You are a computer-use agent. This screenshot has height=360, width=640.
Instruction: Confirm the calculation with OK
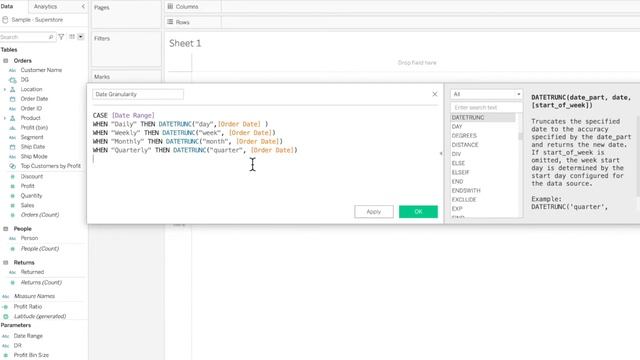click(x=418, y=211)
